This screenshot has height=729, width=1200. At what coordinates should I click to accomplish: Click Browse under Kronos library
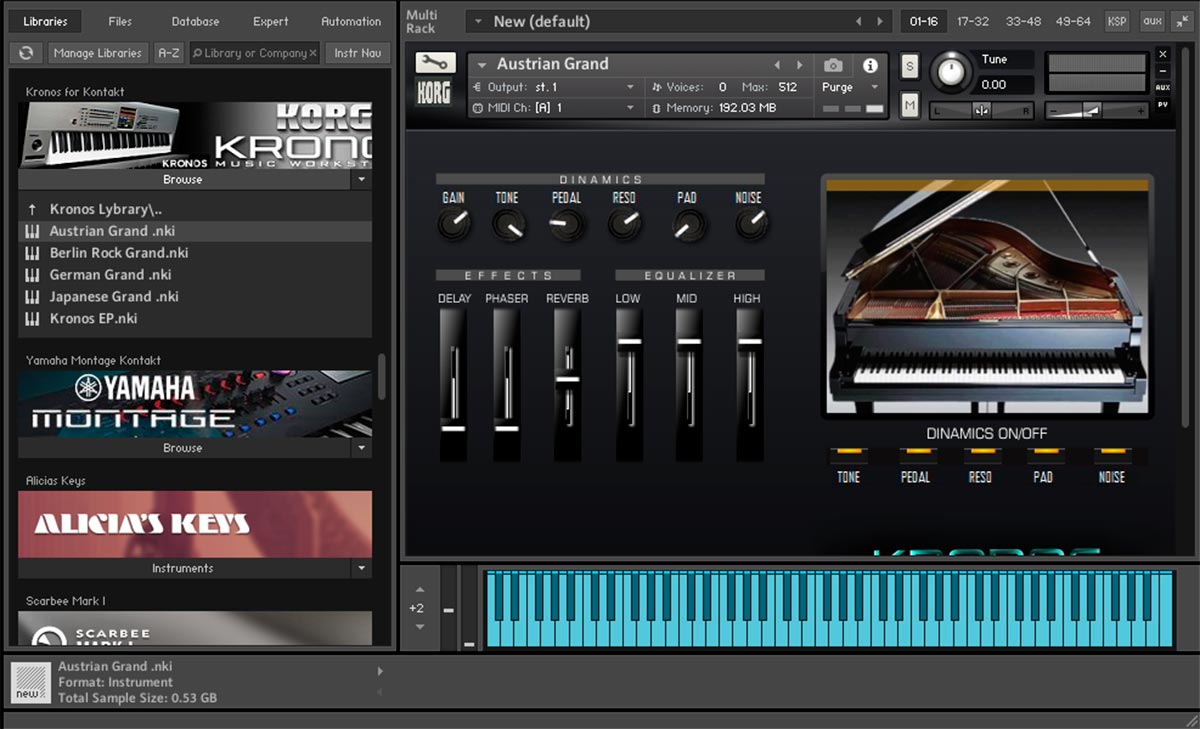(183, 180)
